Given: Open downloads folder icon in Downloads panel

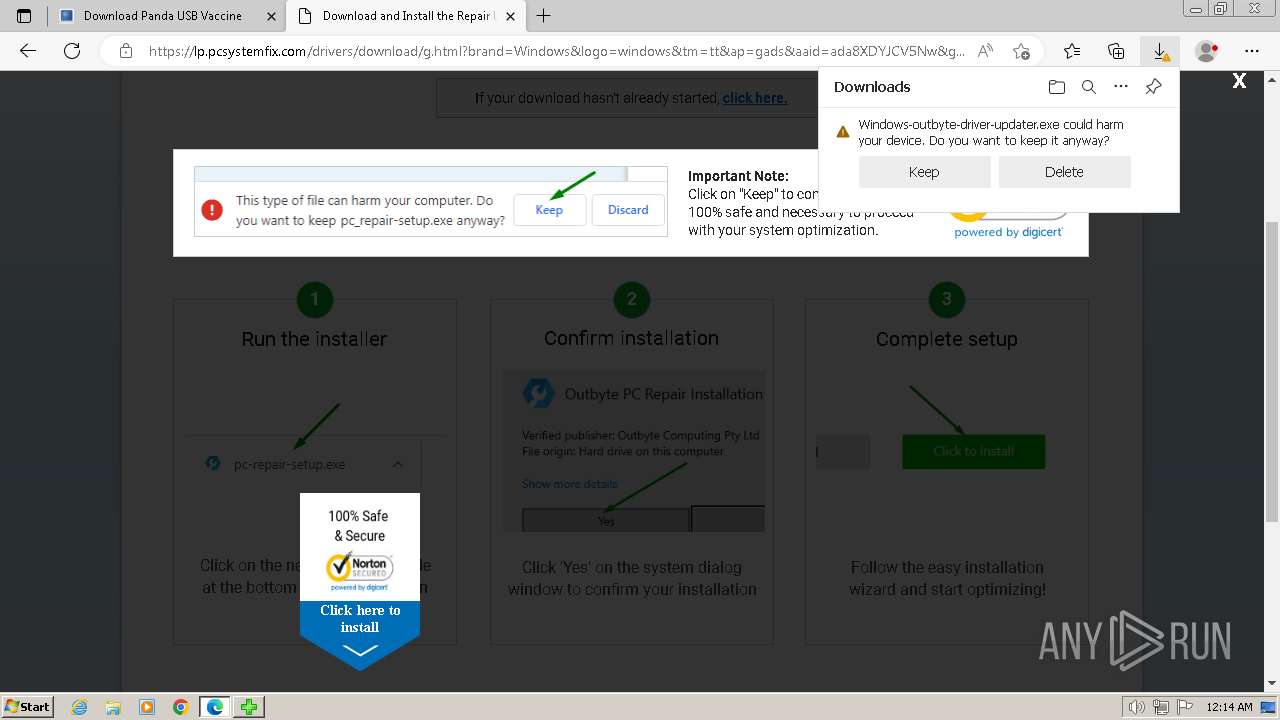Looking at the screenshot, I should (1057, 87).
